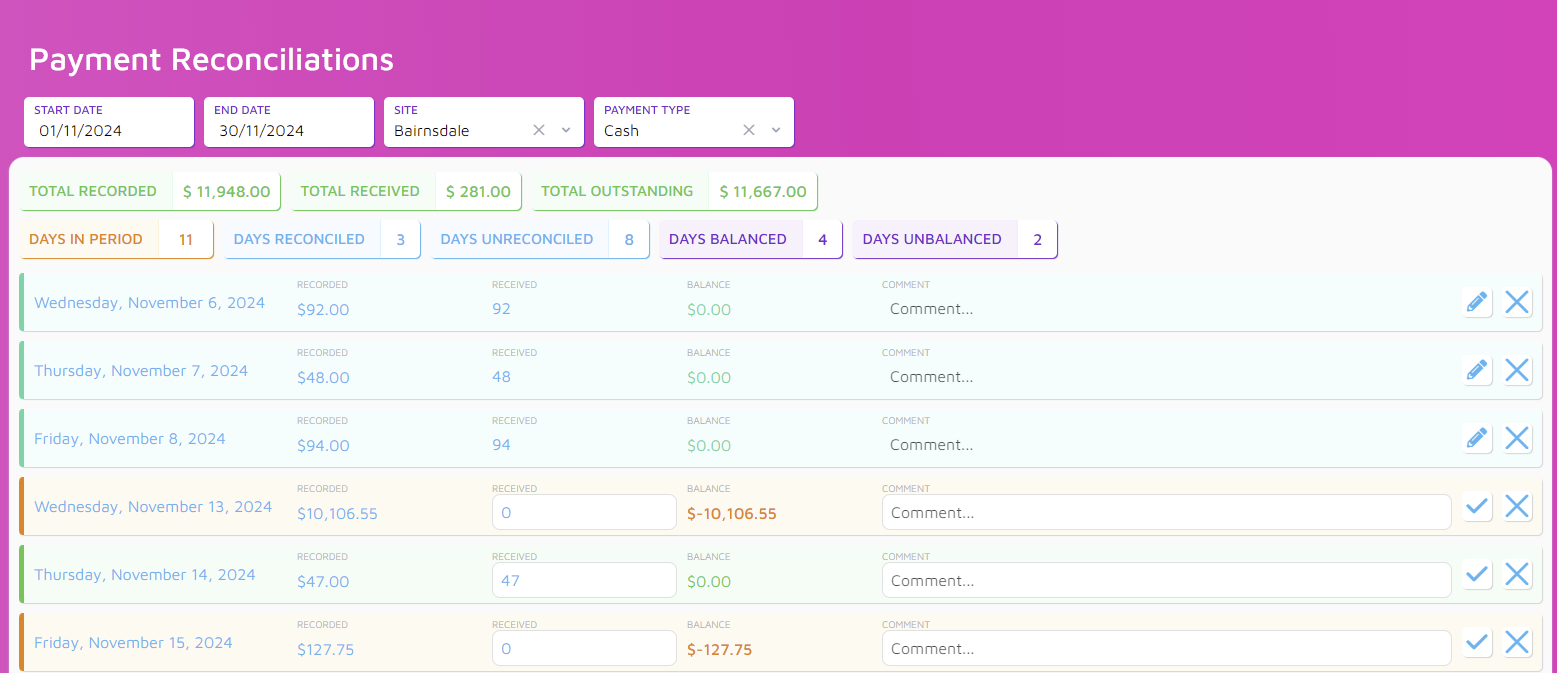Clear the Cash payment type selection

coord(749,130)
